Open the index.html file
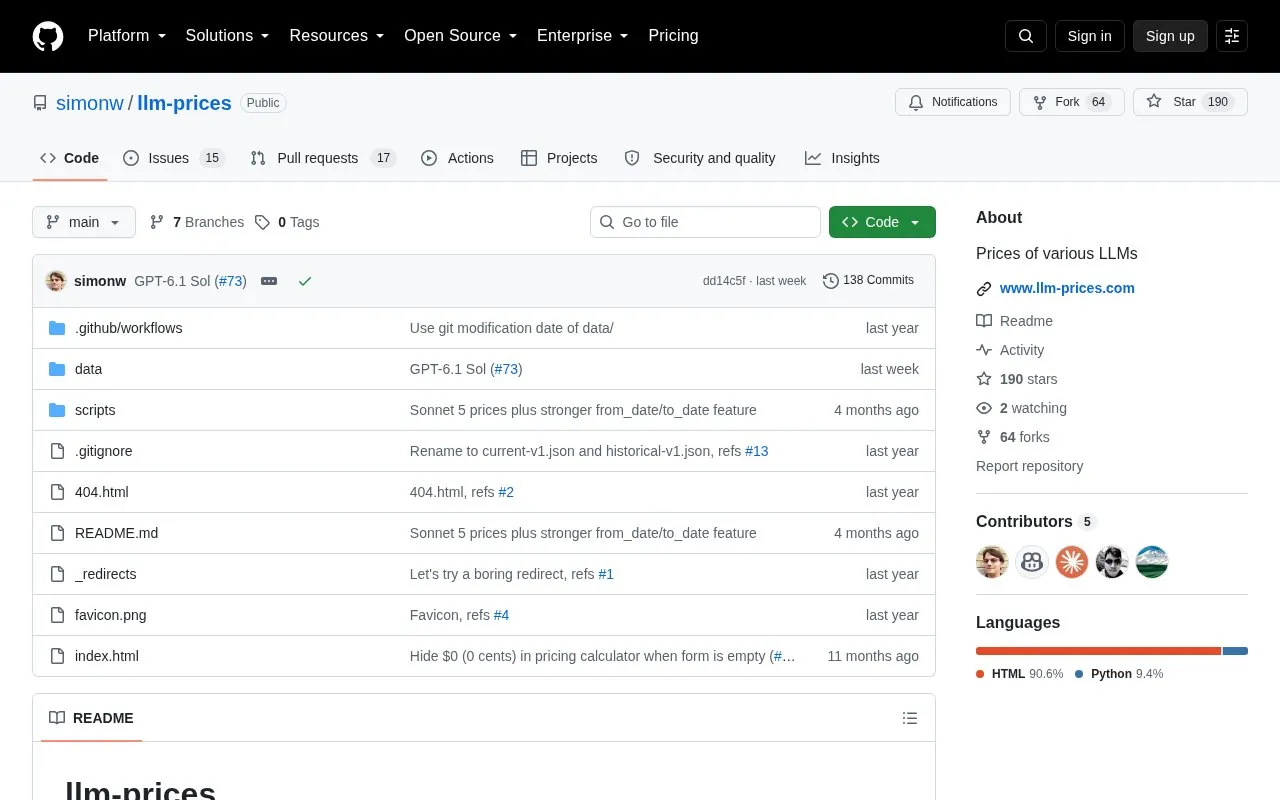This screenshot has width=1280, height=800. pos(107,656)
